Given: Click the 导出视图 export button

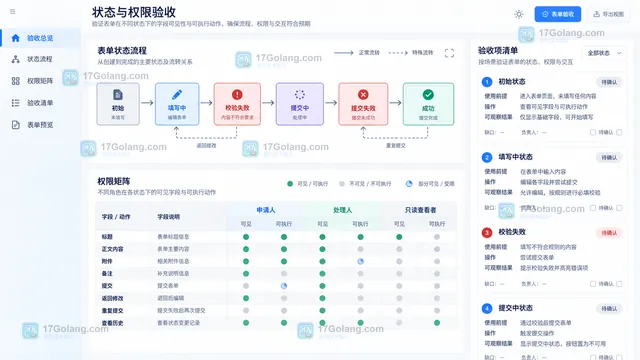Looking at the screenshot, I should pyautogui.click(x=608, y=14).
